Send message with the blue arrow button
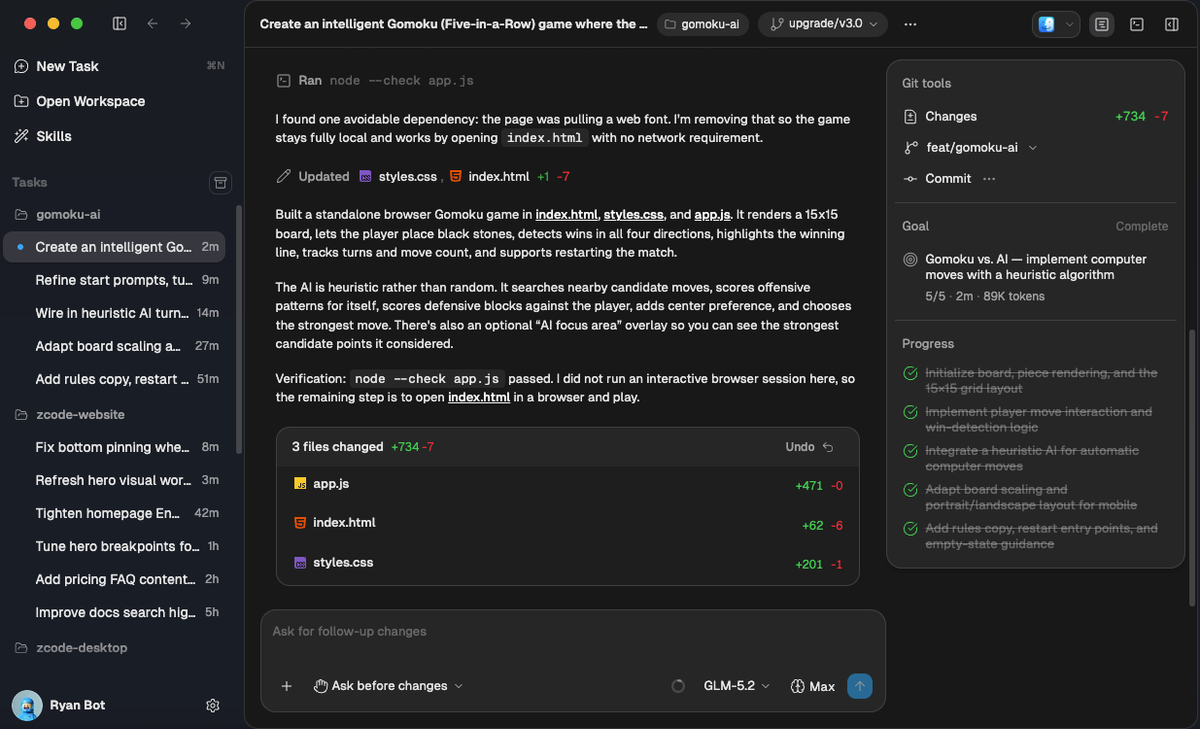This screenshot has width=1200, height=729. click(859, 686)
